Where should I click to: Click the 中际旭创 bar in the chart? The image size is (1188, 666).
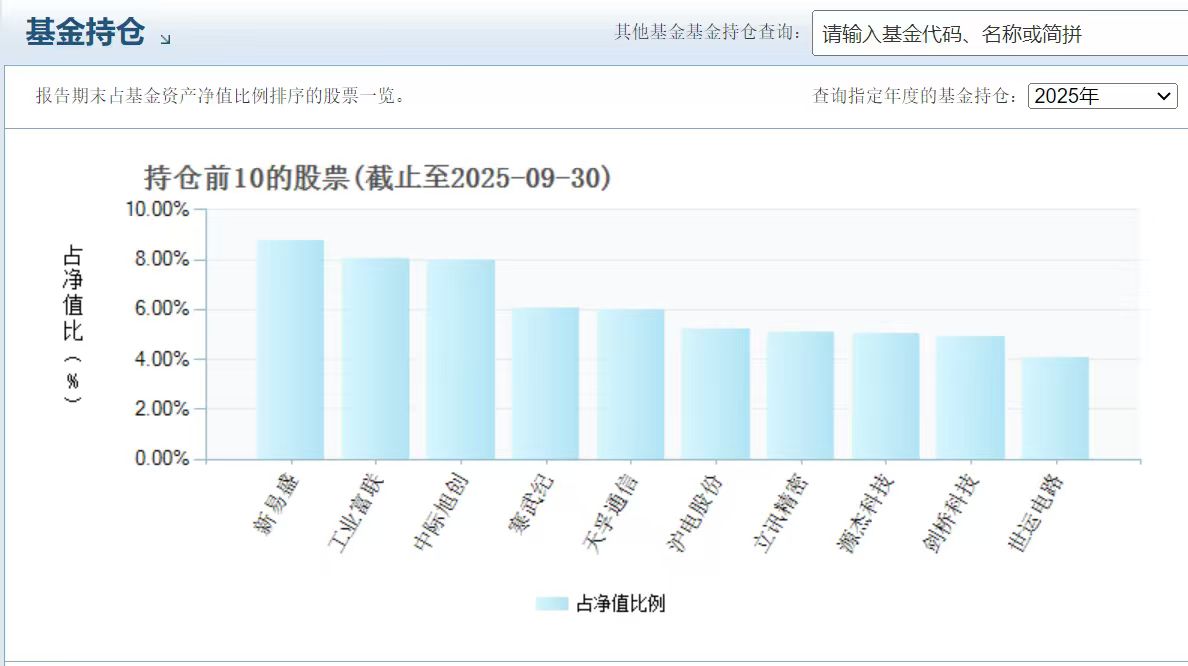tap(461, 359)
